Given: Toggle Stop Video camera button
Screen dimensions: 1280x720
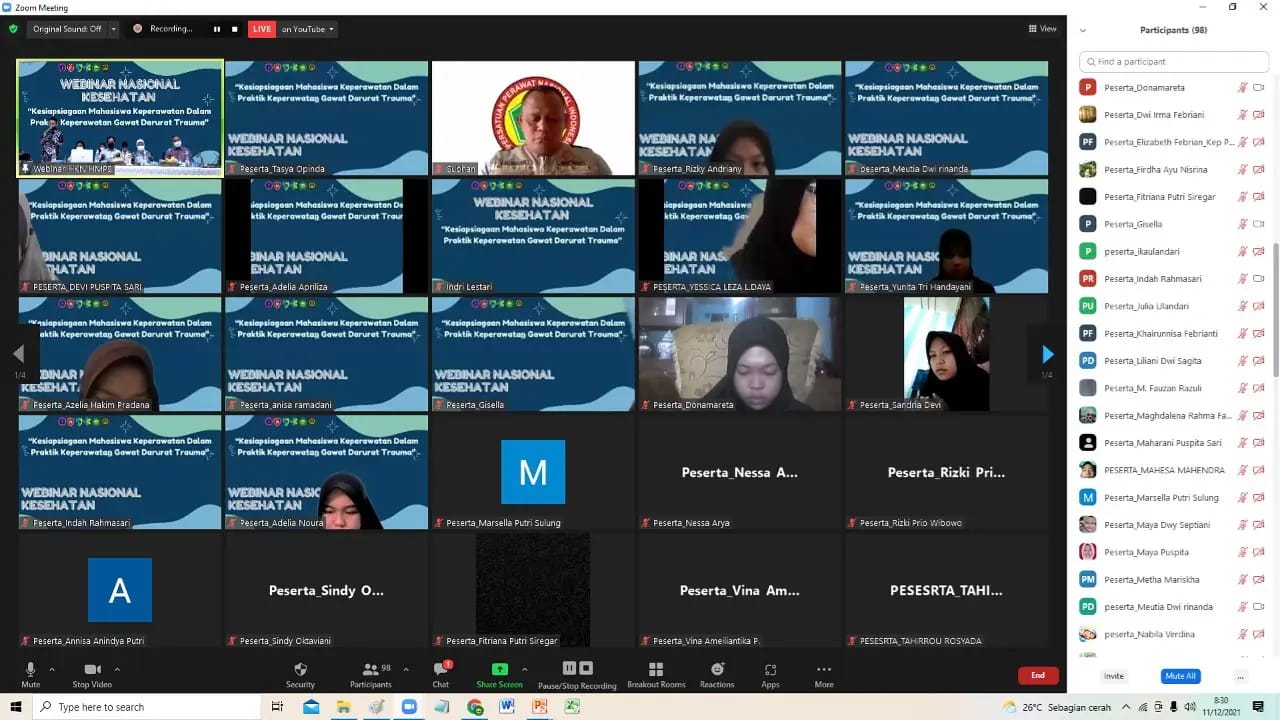Looking at the screenshot, I should 93,670.
